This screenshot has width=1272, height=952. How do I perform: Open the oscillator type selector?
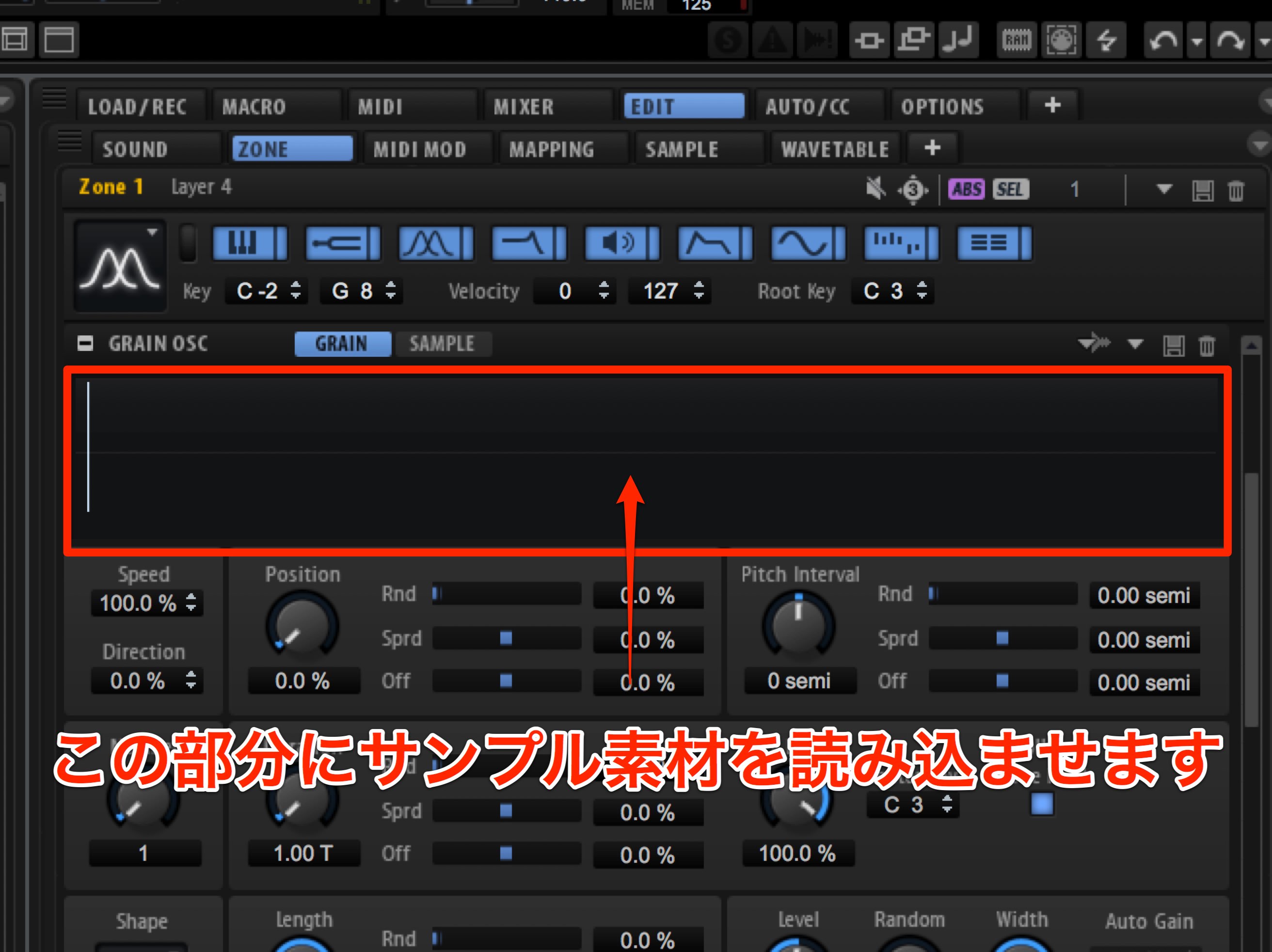120,266
